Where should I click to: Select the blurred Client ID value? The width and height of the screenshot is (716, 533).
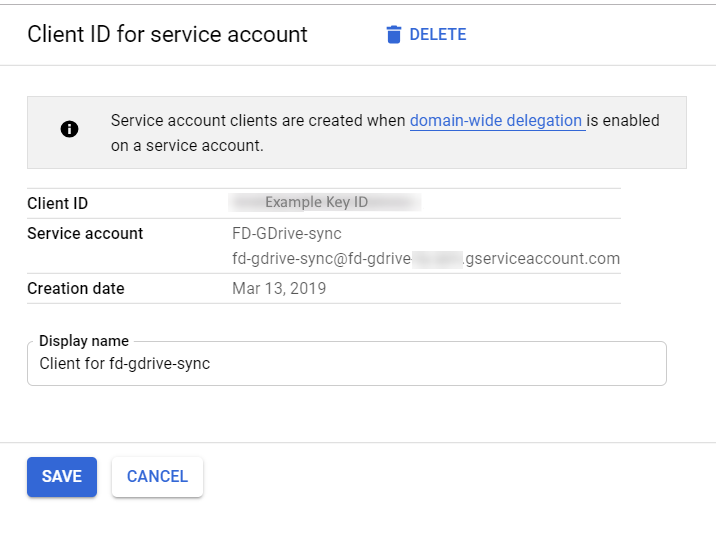(325, 203)
